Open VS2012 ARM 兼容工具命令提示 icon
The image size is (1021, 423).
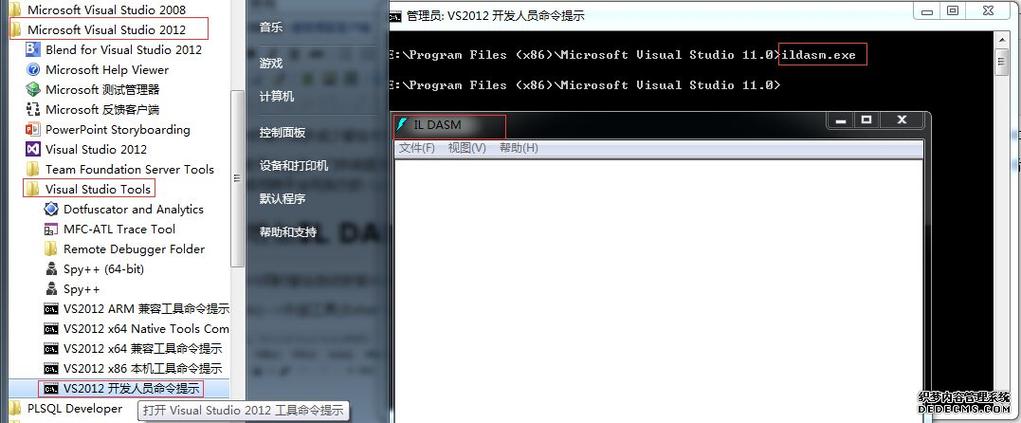point(51,309)
